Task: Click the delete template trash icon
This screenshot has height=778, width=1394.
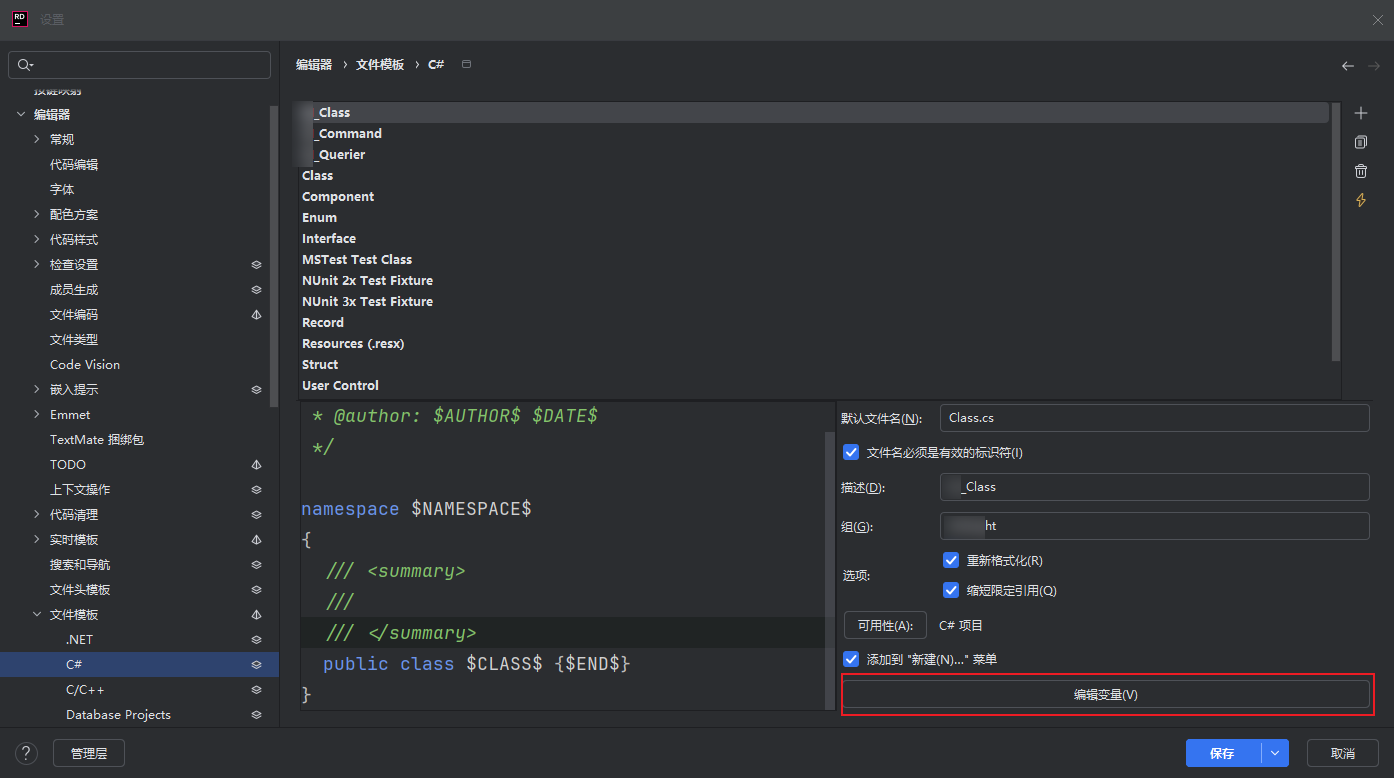Action: point(1360,171)
